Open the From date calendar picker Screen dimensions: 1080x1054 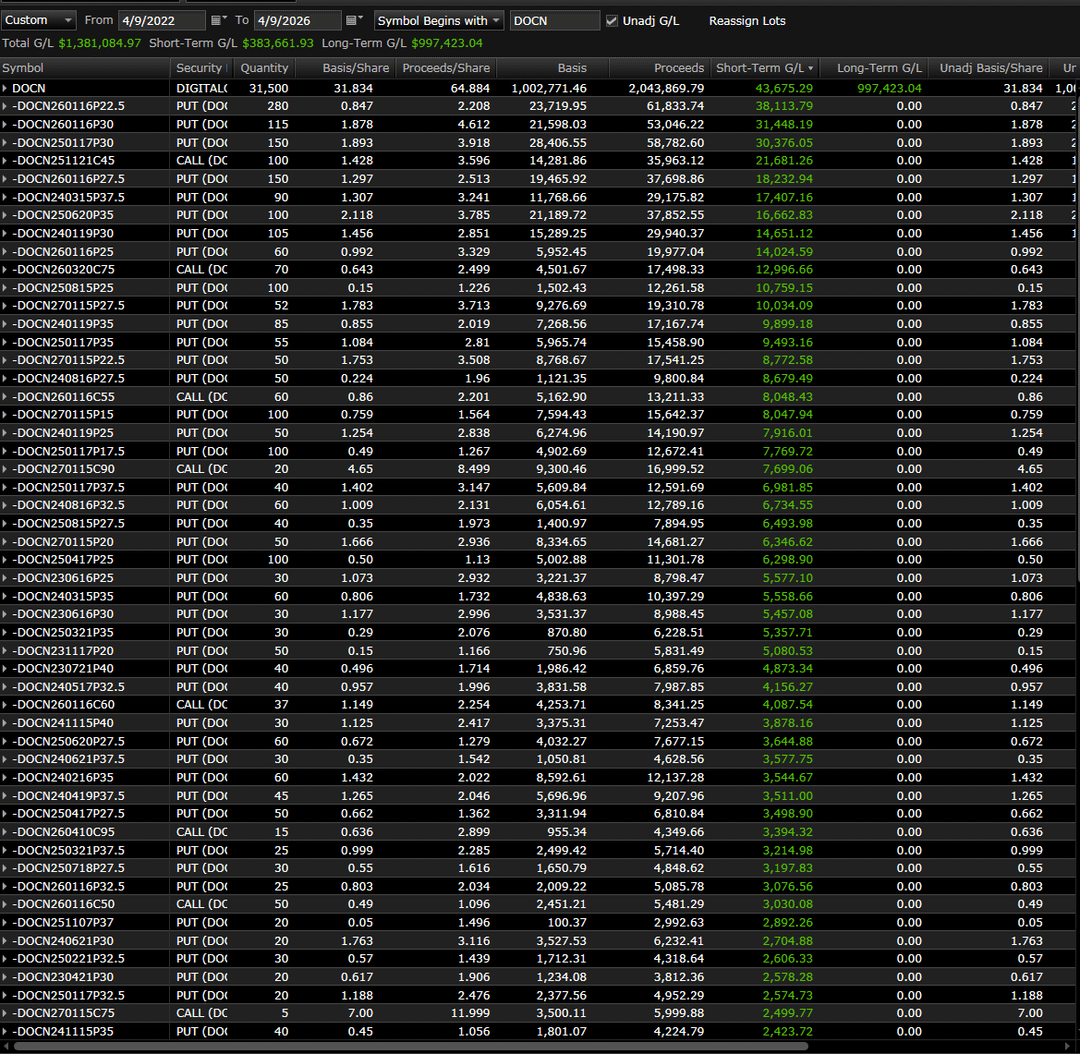click(x=219, y=20)
